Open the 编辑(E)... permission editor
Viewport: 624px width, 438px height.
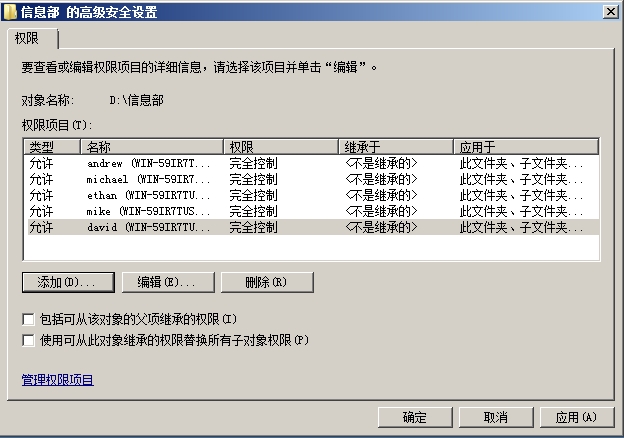click(x=168, y=282)
